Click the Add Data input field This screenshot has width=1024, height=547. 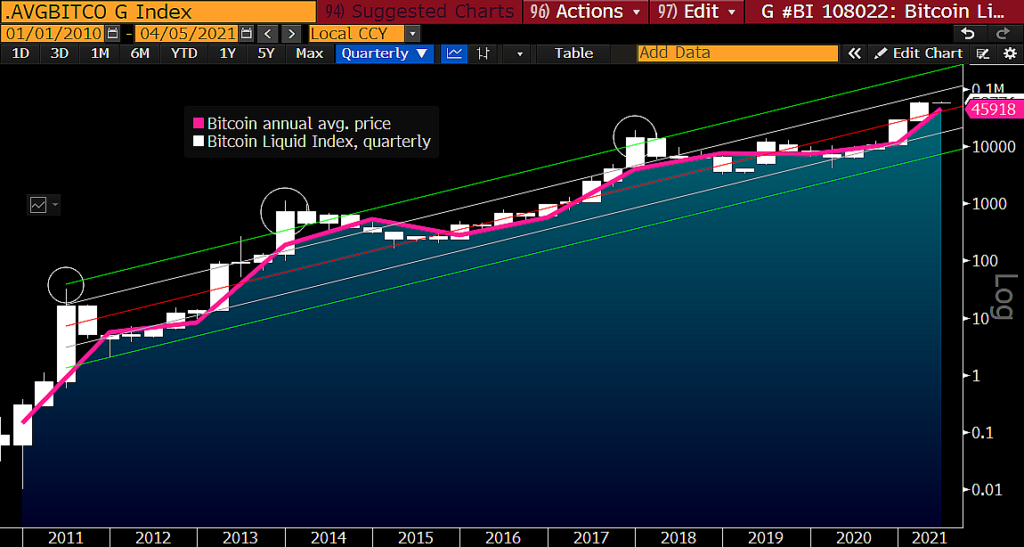click(737, 54)
